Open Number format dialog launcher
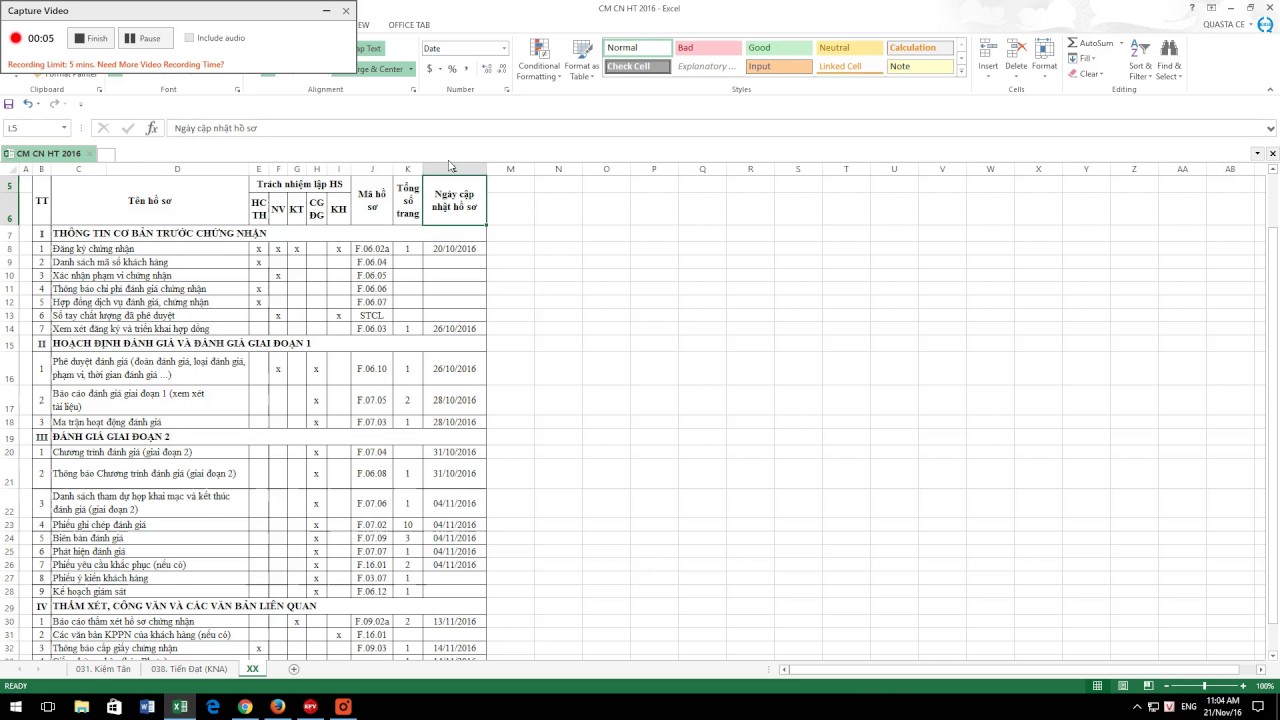 [x=507, y=90]
